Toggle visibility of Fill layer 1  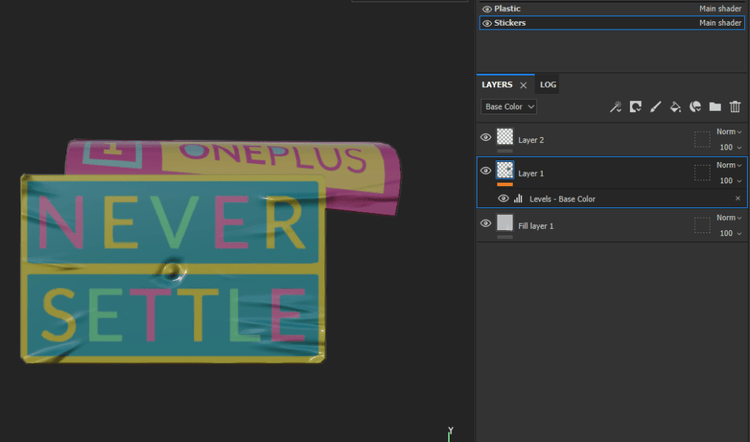pyautogui.click(x=486, y=223)
